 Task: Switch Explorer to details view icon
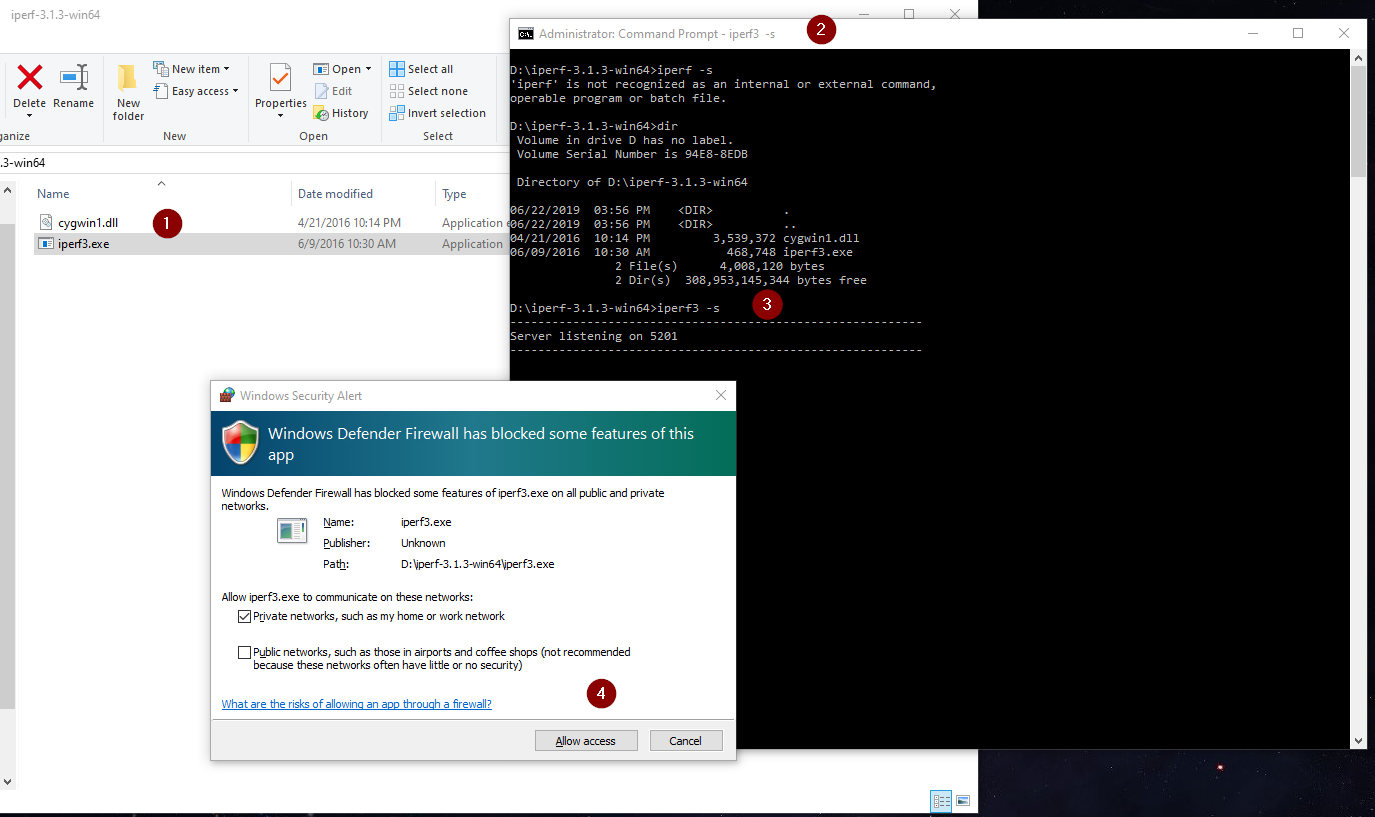(941, 800)
